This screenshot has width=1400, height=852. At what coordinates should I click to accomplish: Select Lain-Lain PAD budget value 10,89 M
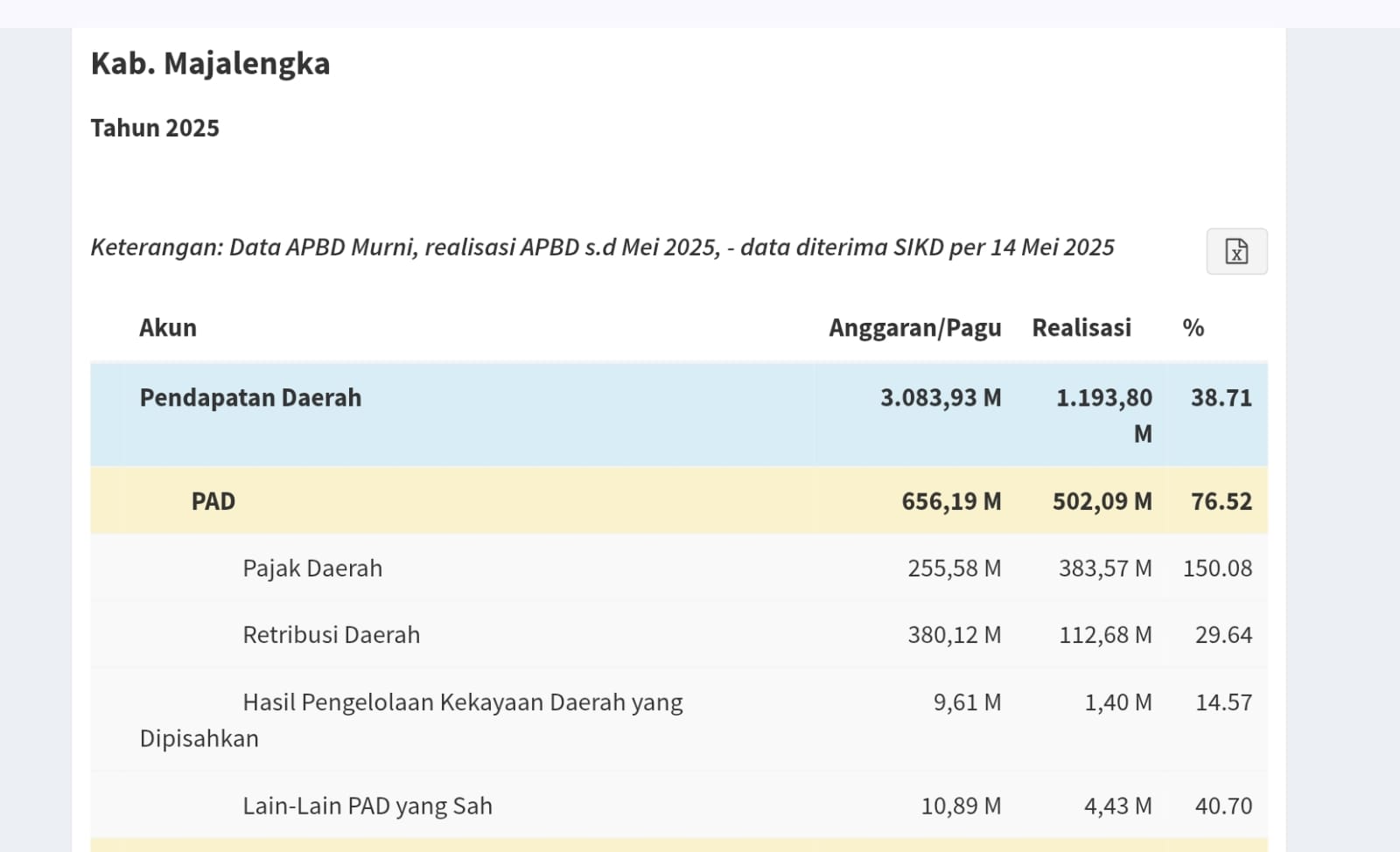[961, 806]
